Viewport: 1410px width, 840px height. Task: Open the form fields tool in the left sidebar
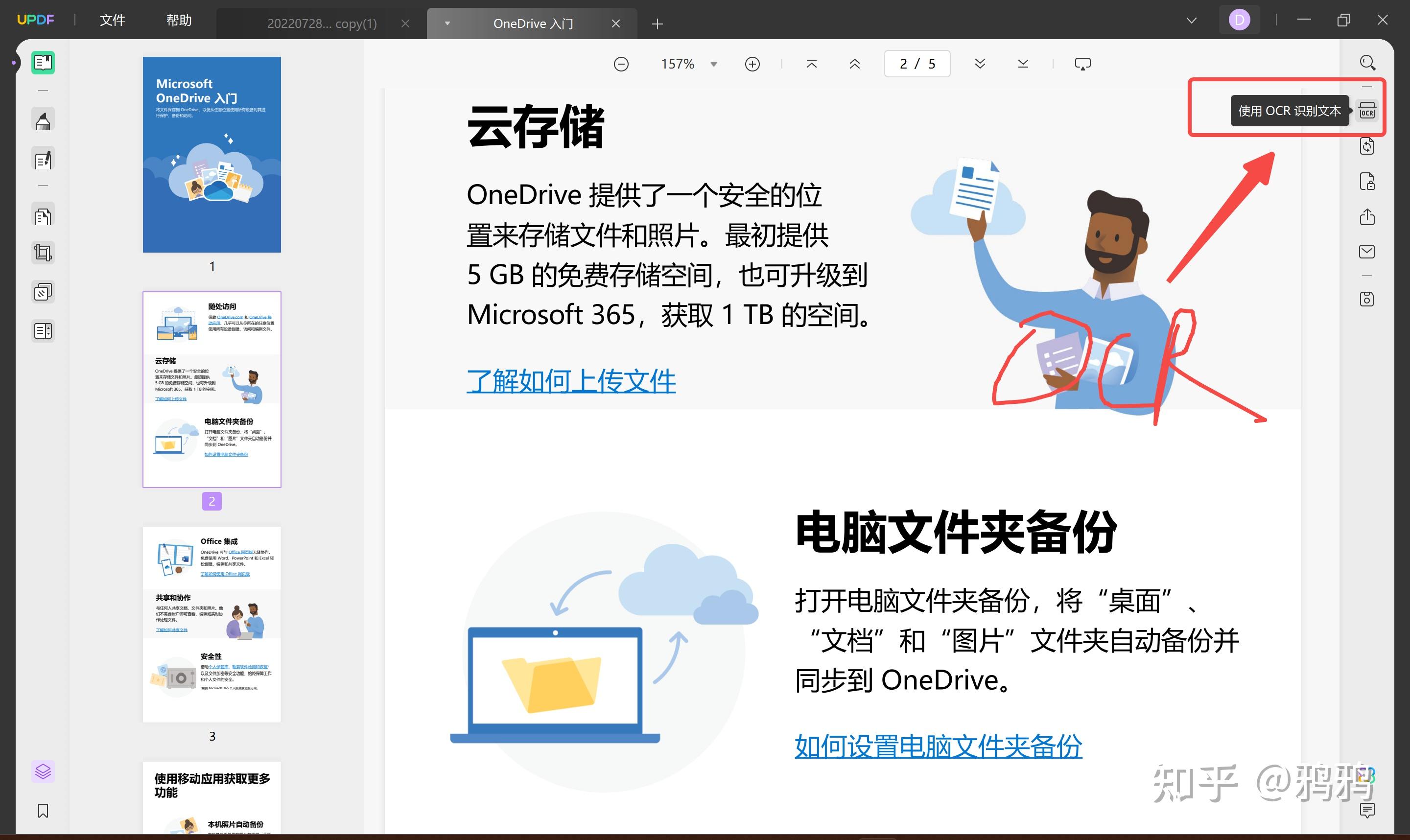[x=43, y=330]
